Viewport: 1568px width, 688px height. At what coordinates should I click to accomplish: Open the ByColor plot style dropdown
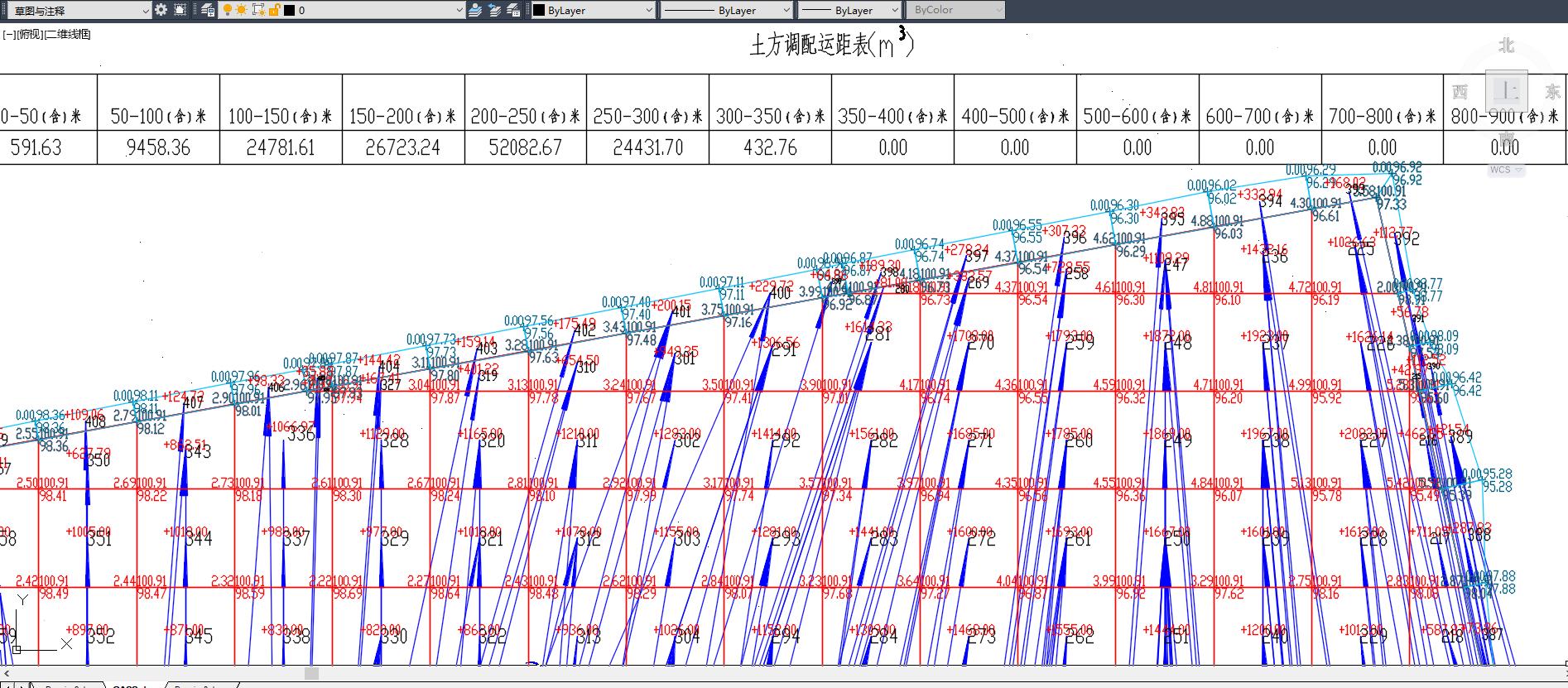955,10
